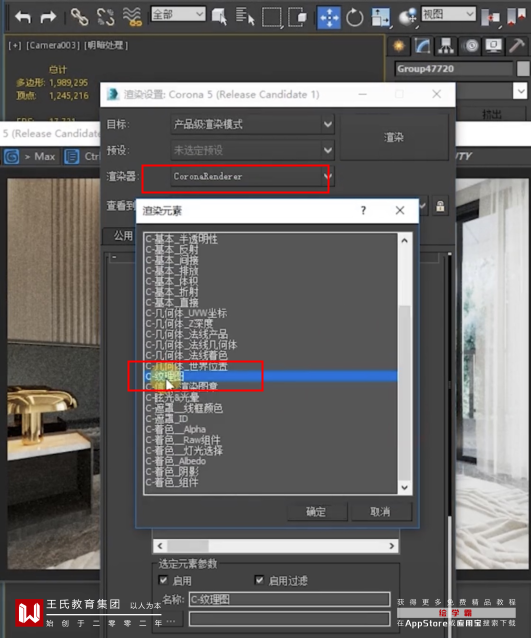Image resolution: width=531 pixels, height=638 pixels.
Task: Select C-基本_反射 in the elements list
Action: [x=172, y=249]
